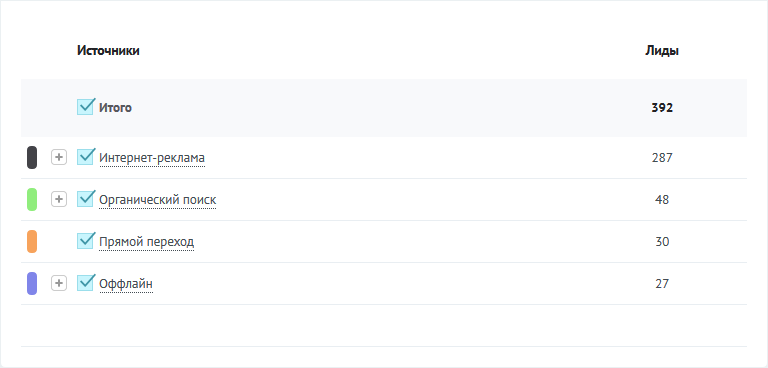
Task: Expand the Интернет-реклама row
Action: click(59, 157)
